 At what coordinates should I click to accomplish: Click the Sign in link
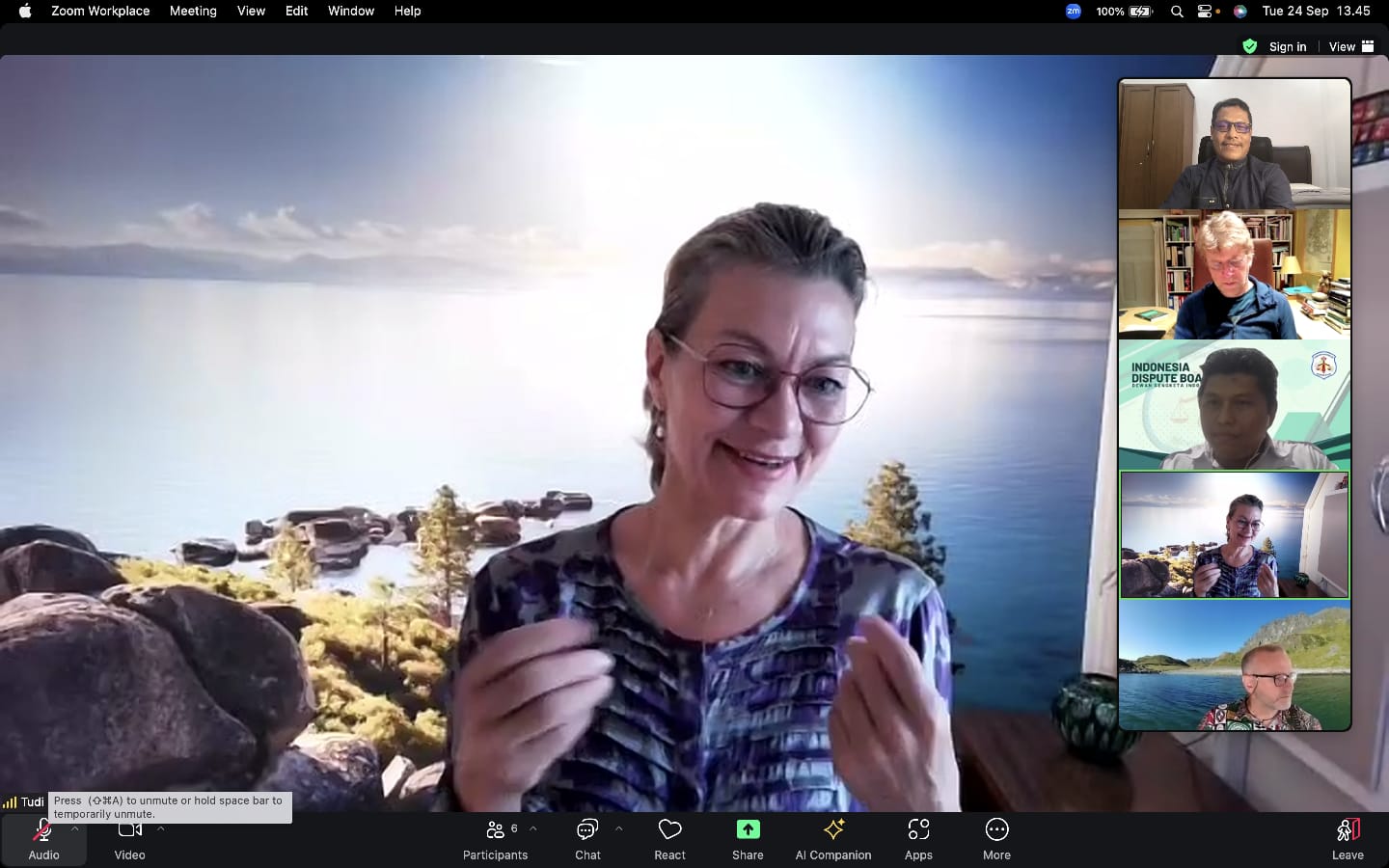point(1287,46)
